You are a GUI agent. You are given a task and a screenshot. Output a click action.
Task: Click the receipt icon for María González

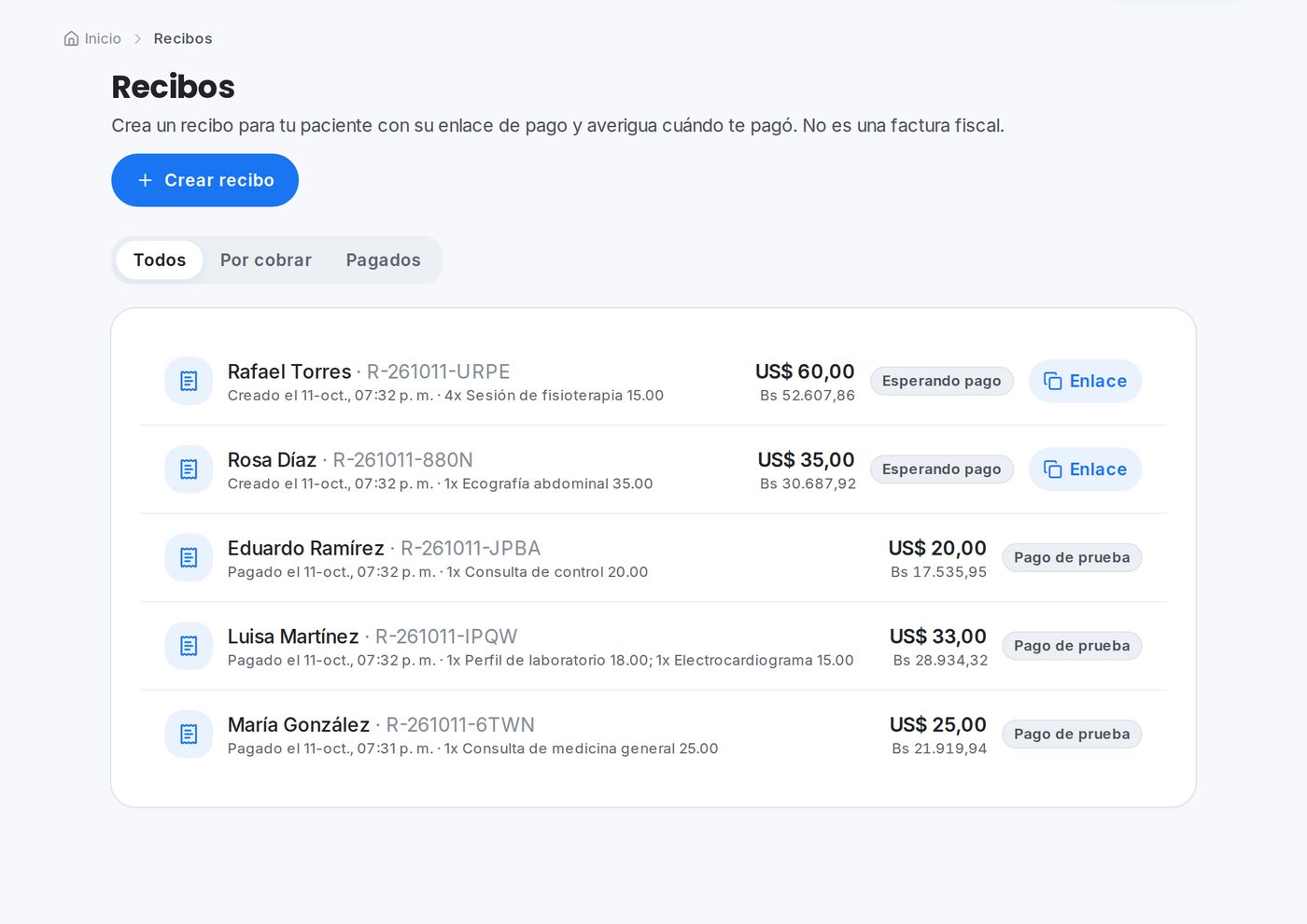[x=189, y=735]
